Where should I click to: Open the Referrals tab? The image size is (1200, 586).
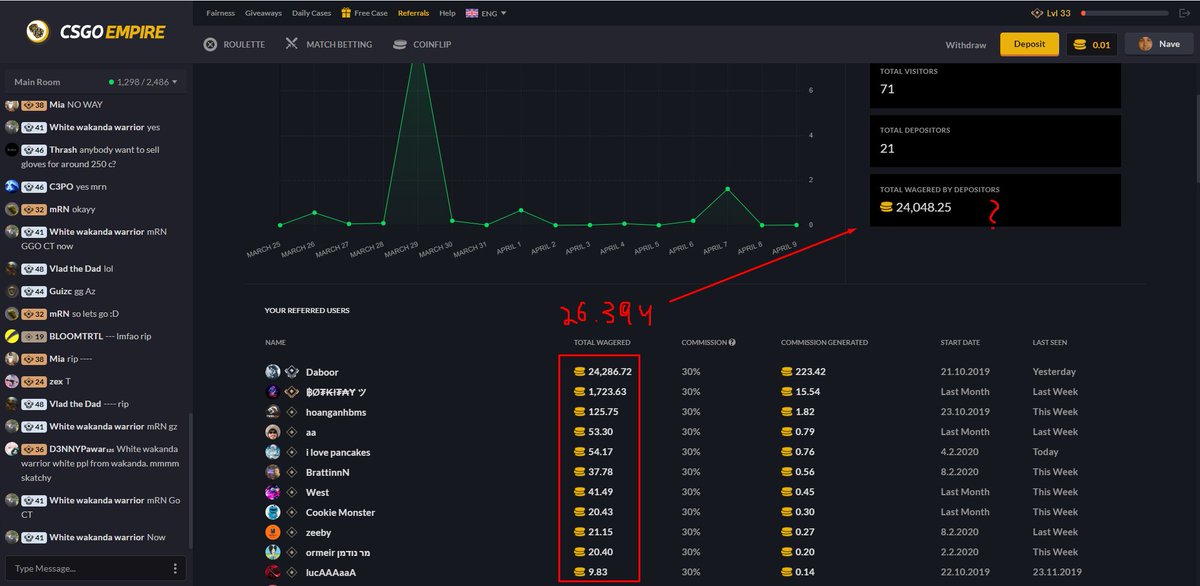click(x=414, y=13)
